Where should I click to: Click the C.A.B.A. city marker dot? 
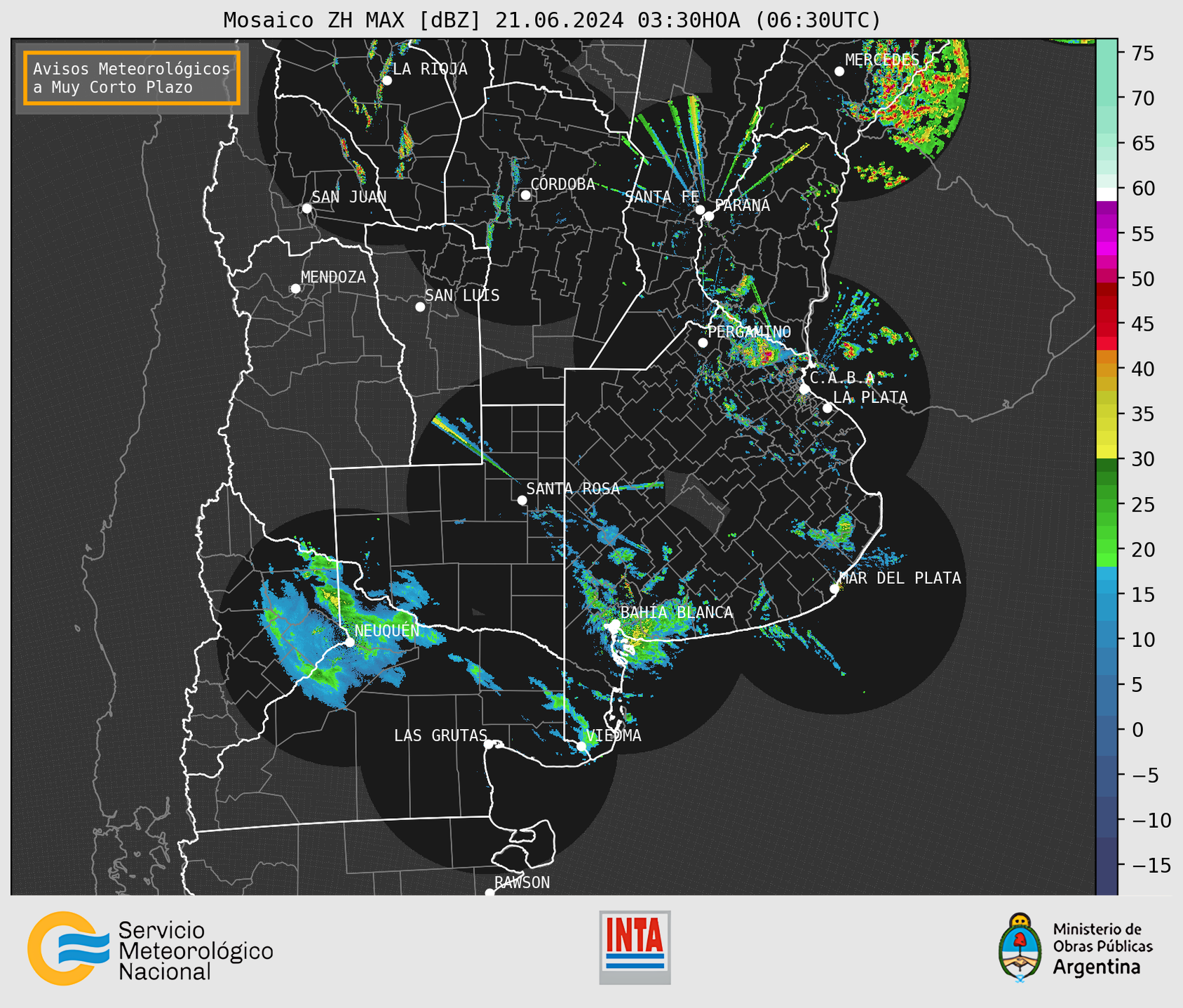coord(805,389)
